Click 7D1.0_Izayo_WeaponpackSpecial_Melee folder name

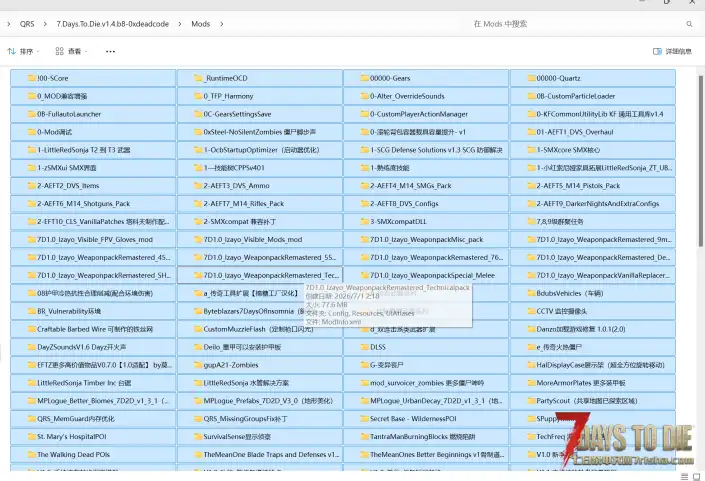432,275
